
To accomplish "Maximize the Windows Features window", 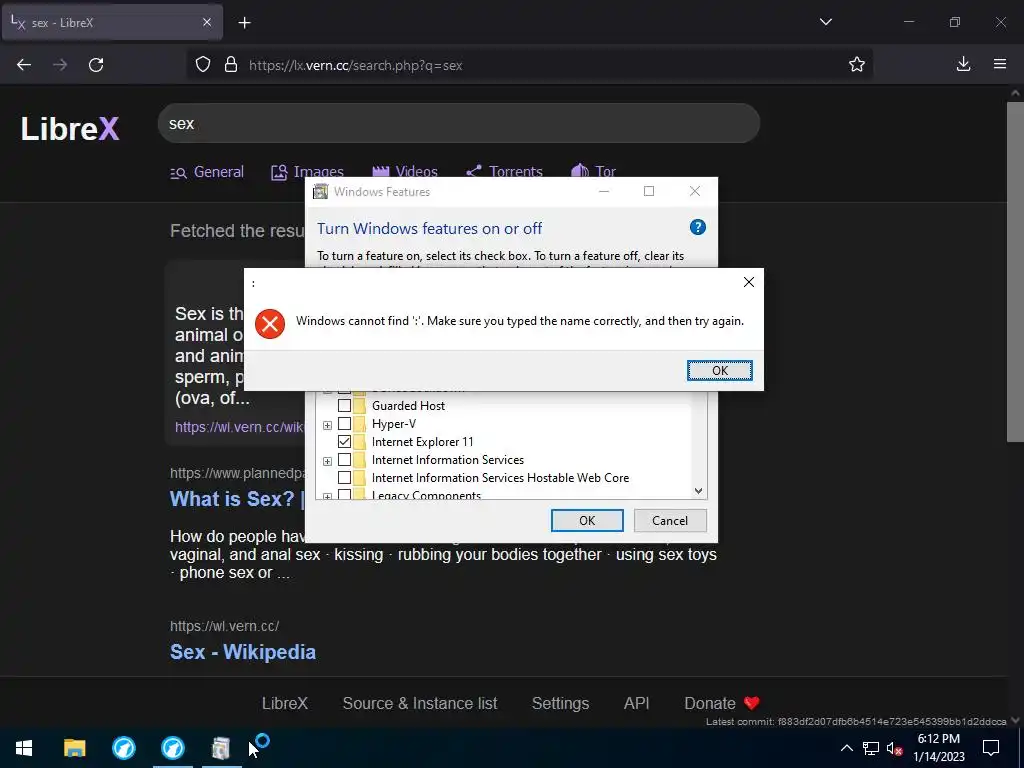I will (x=648, y=191).
